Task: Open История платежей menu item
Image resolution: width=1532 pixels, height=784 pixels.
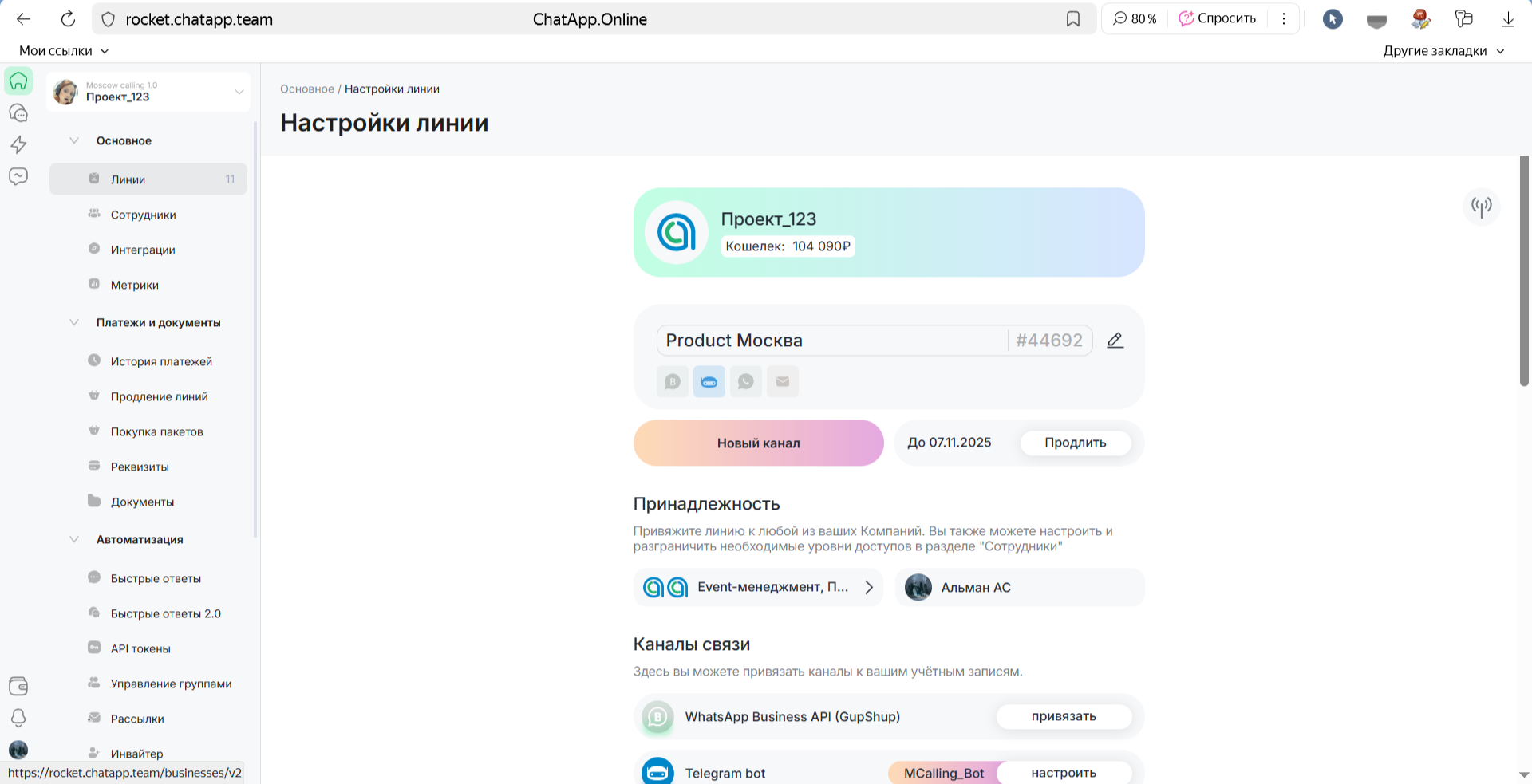Action: (x=161, y=361)
